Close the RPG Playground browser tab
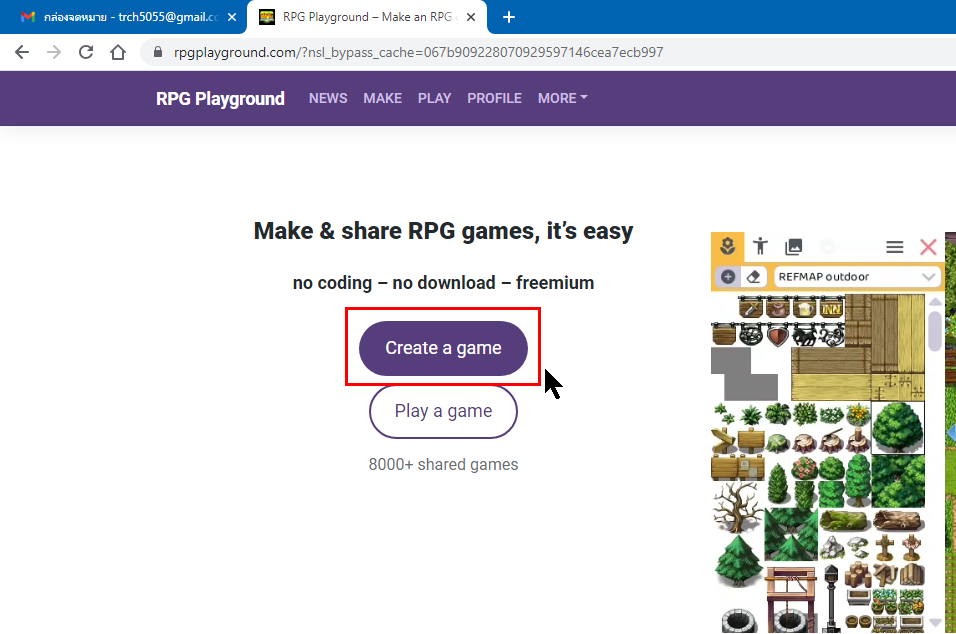This screenshot has width=956, height=634. 471,17
